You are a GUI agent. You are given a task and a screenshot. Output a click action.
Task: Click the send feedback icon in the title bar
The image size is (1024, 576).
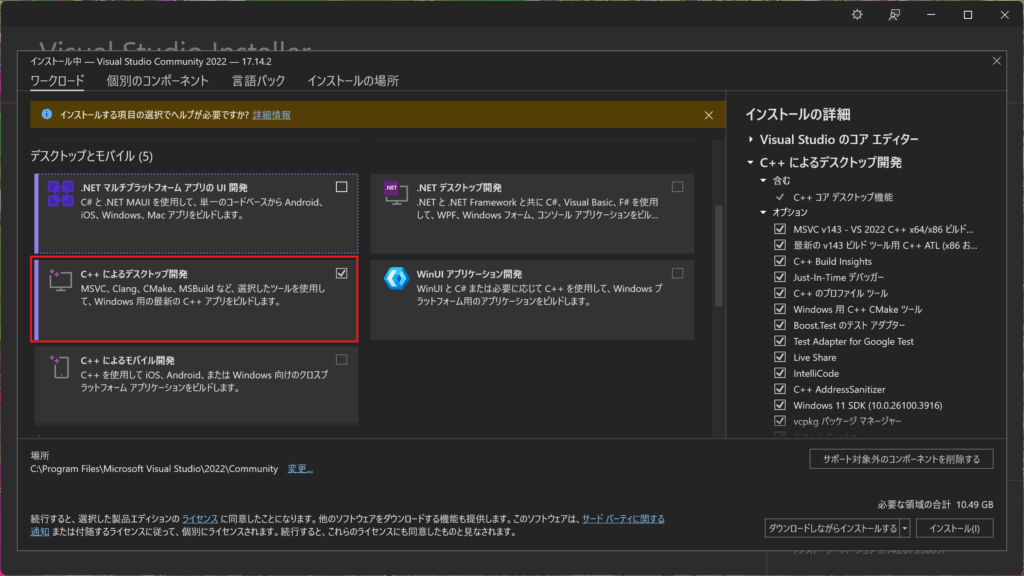pos(894,14)
